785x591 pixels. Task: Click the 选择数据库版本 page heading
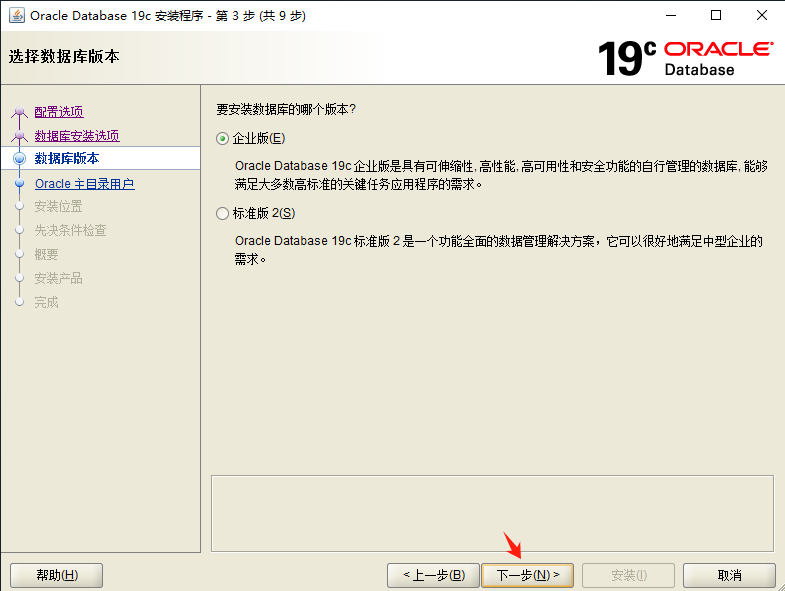64,57
